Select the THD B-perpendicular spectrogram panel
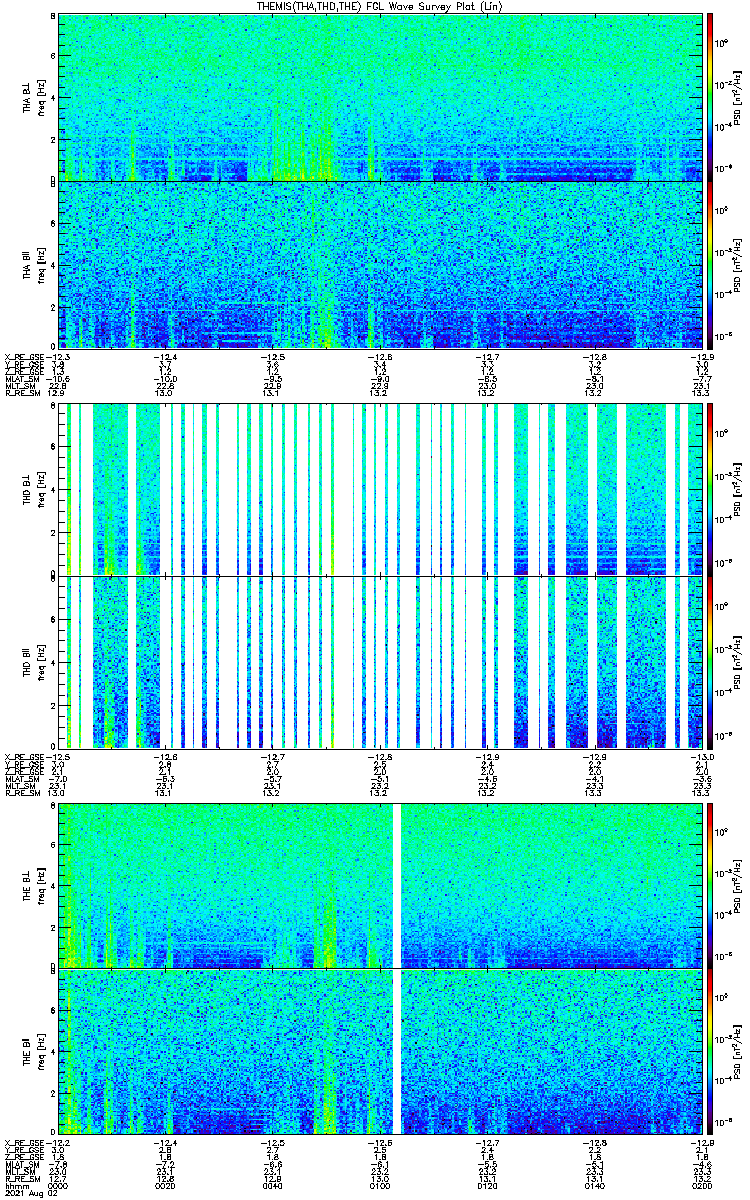 379,490
